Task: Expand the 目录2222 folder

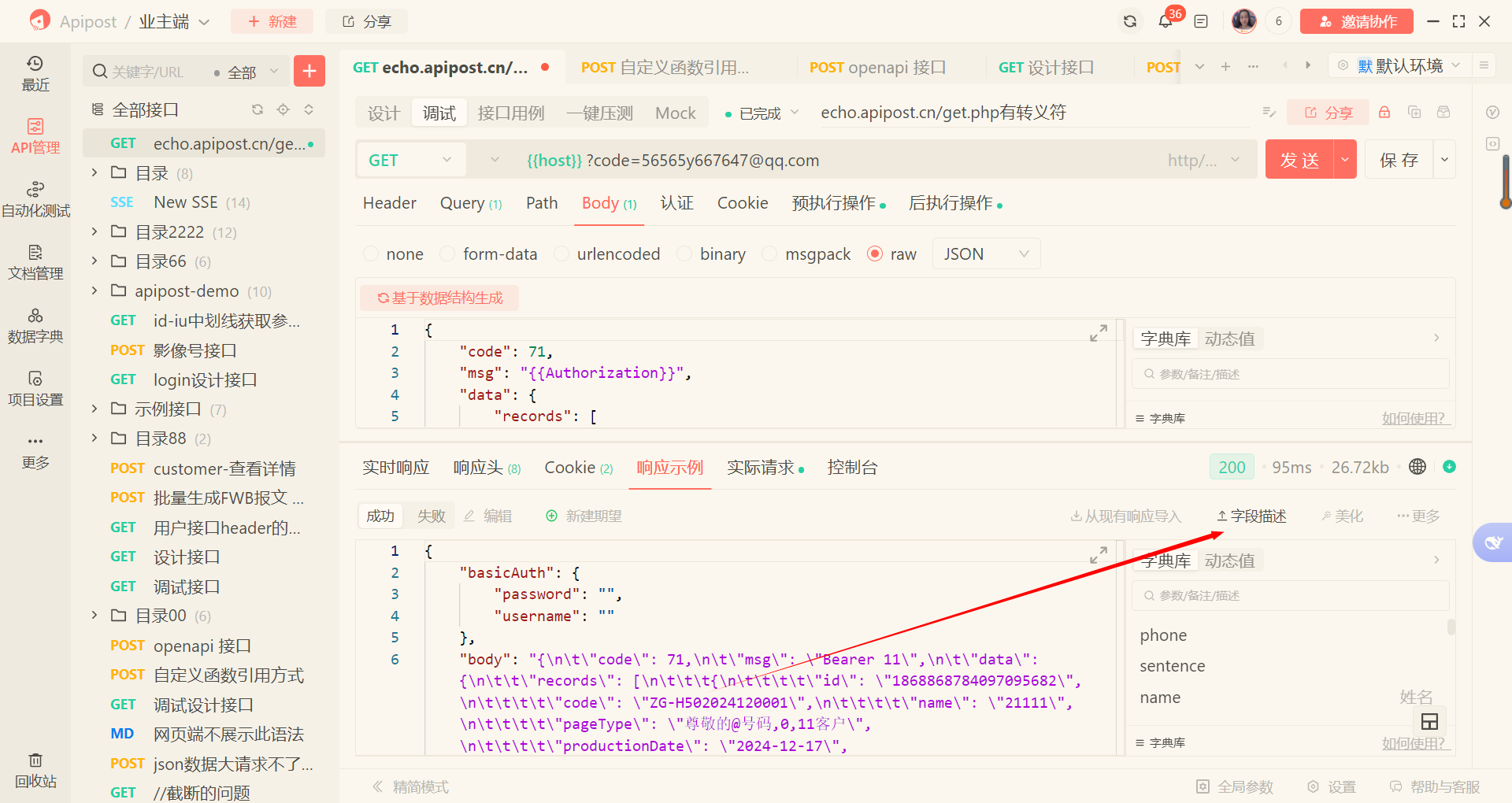Action: coord(94,231)
